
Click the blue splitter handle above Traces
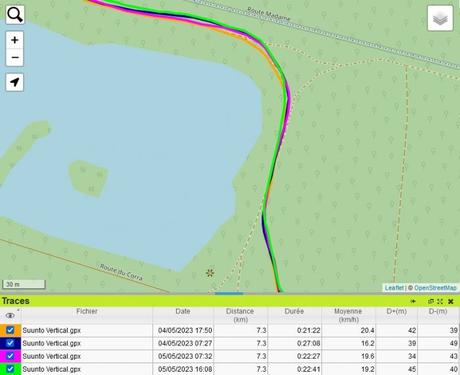tap(229, 294)
